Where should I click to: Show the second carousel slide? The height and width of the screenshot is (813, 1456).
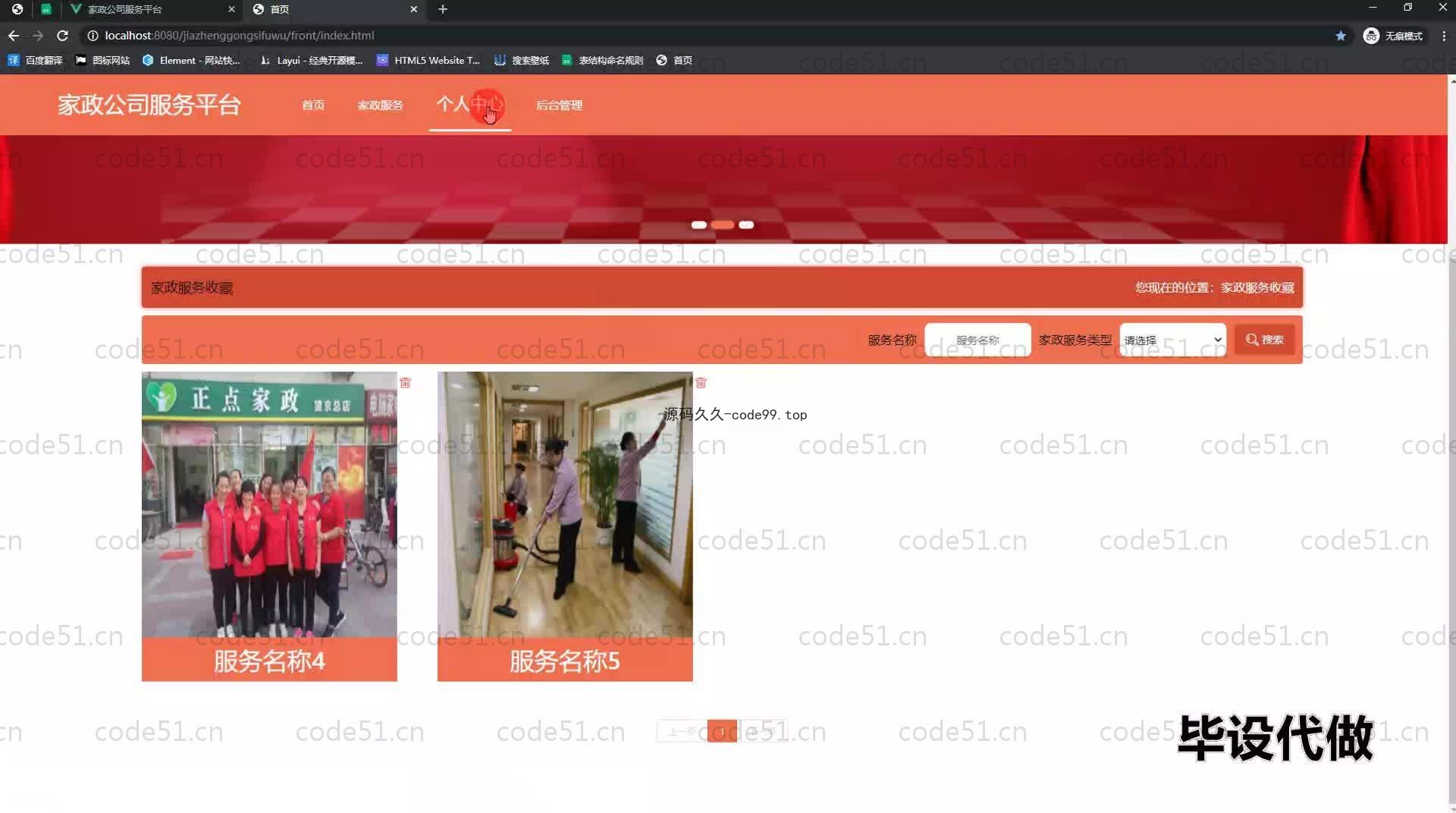(723, 224)
